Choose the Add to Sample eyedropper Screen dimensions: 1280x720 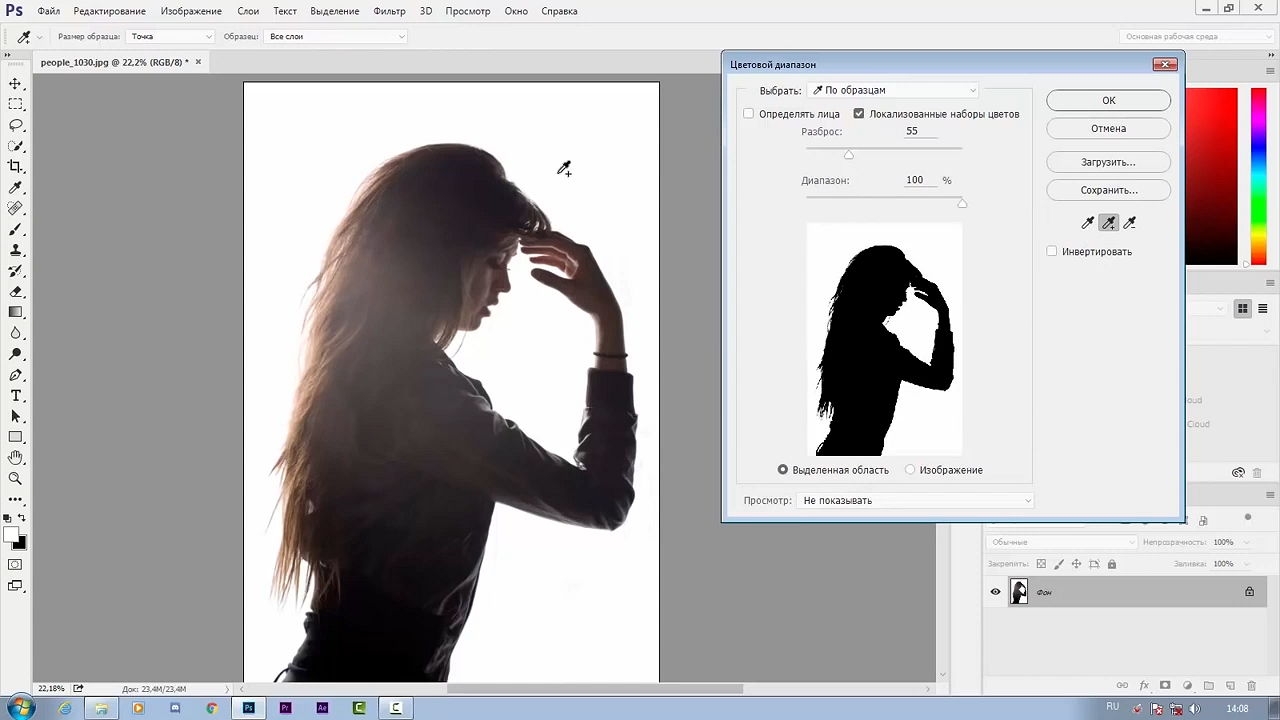(1109, 223)
